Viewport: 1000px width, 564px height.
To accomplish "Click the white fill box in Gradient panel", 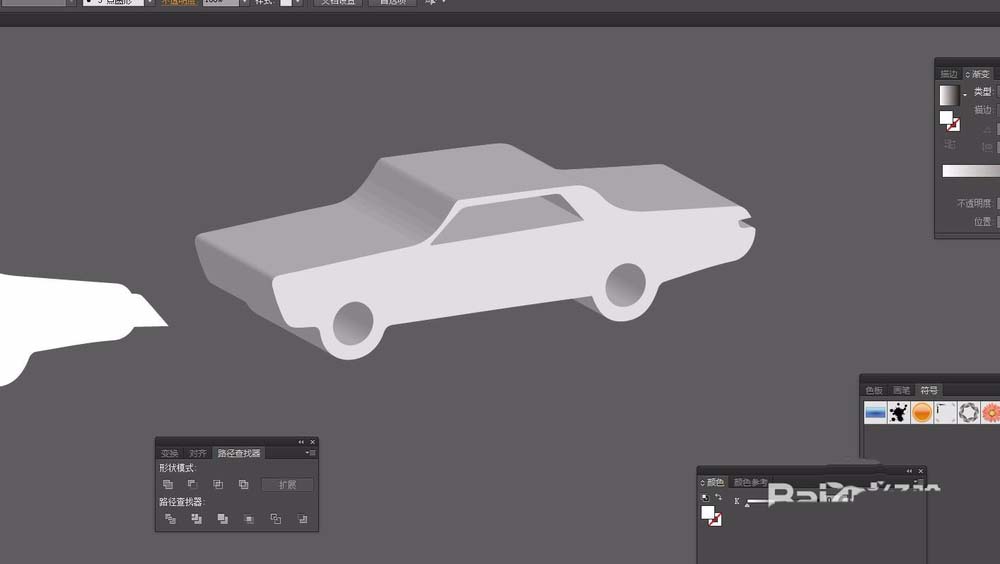I will 946,117.
